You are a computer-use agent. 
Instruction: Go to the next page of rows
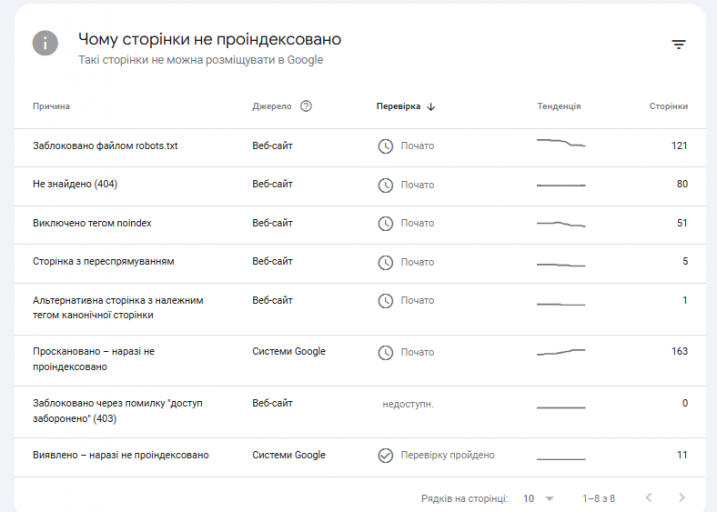(681, 498)
